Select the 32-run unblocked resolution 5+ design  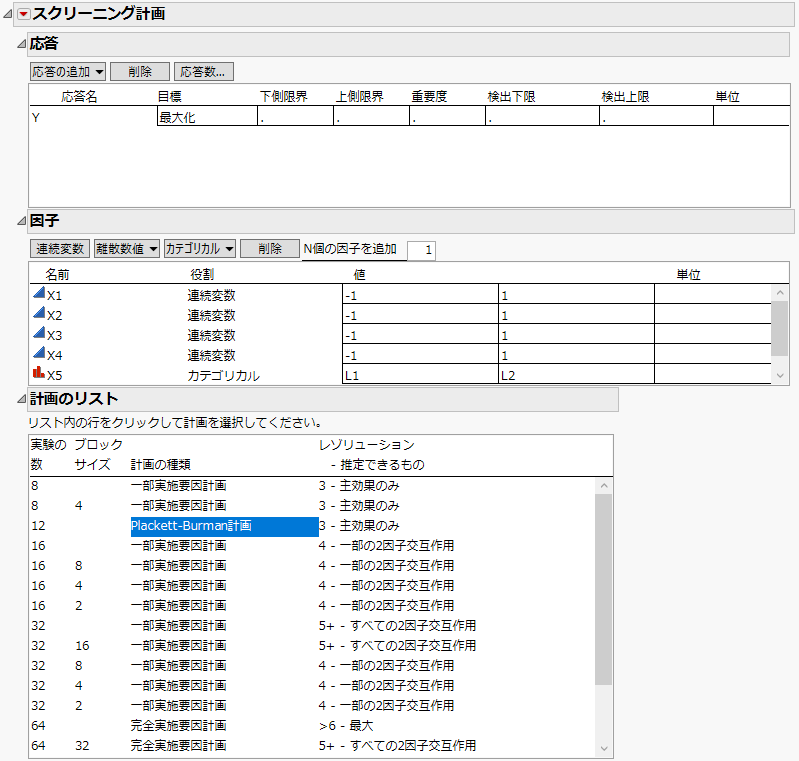(311, 625)
